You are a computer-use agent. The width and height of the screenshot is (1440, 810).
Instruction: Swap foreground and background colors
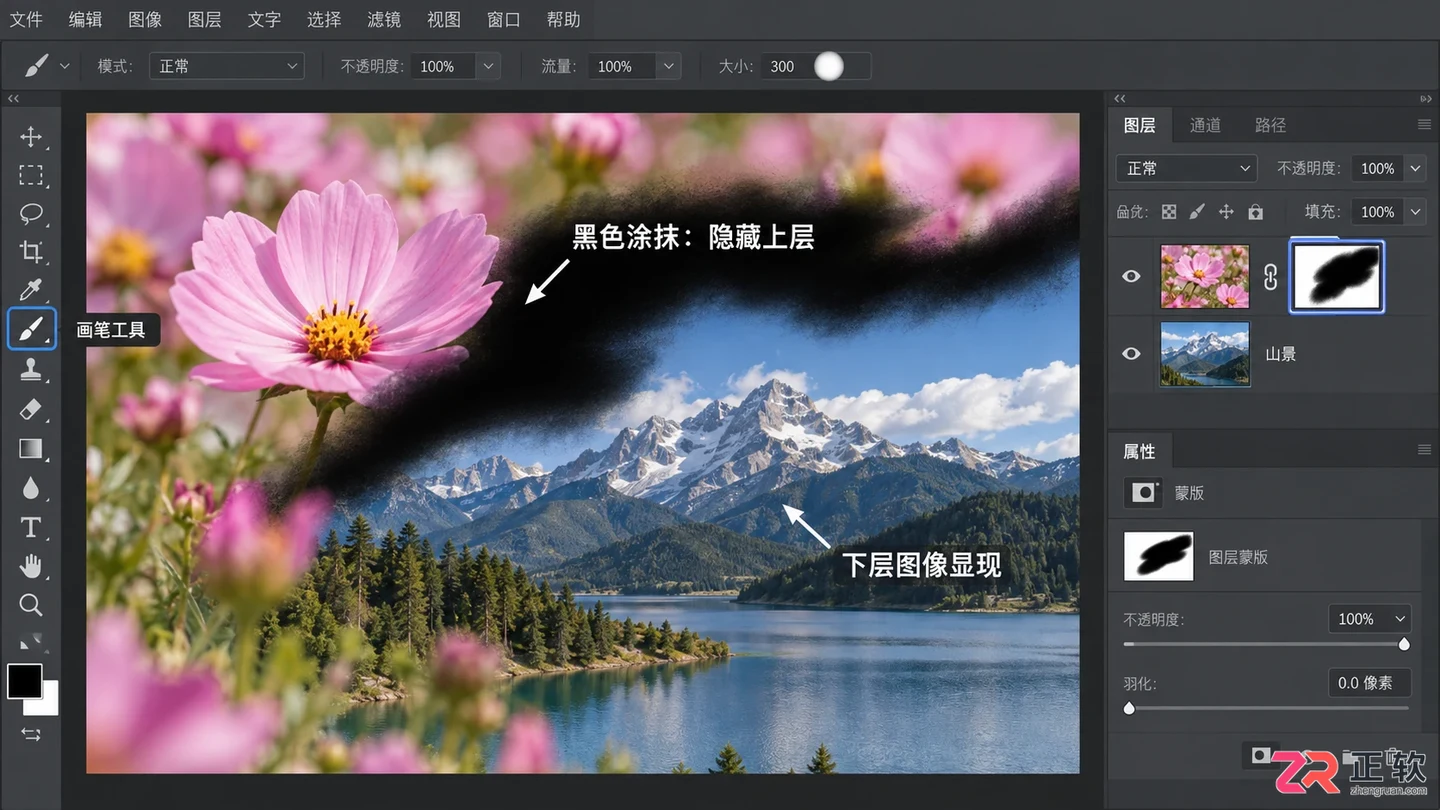(31, 734)
